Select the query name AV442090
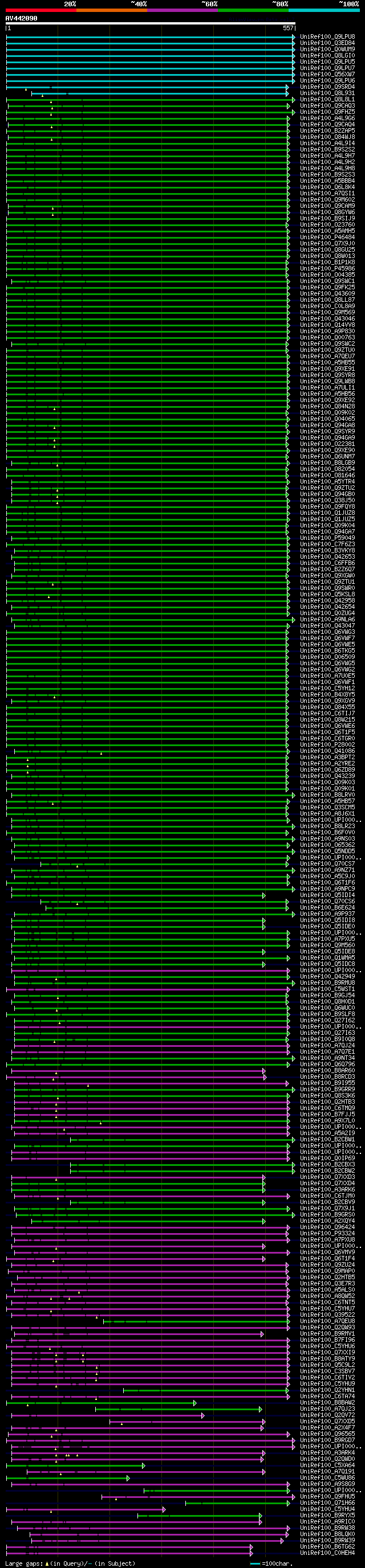Viewport: 365px width, 1568px height. point(21,18)
